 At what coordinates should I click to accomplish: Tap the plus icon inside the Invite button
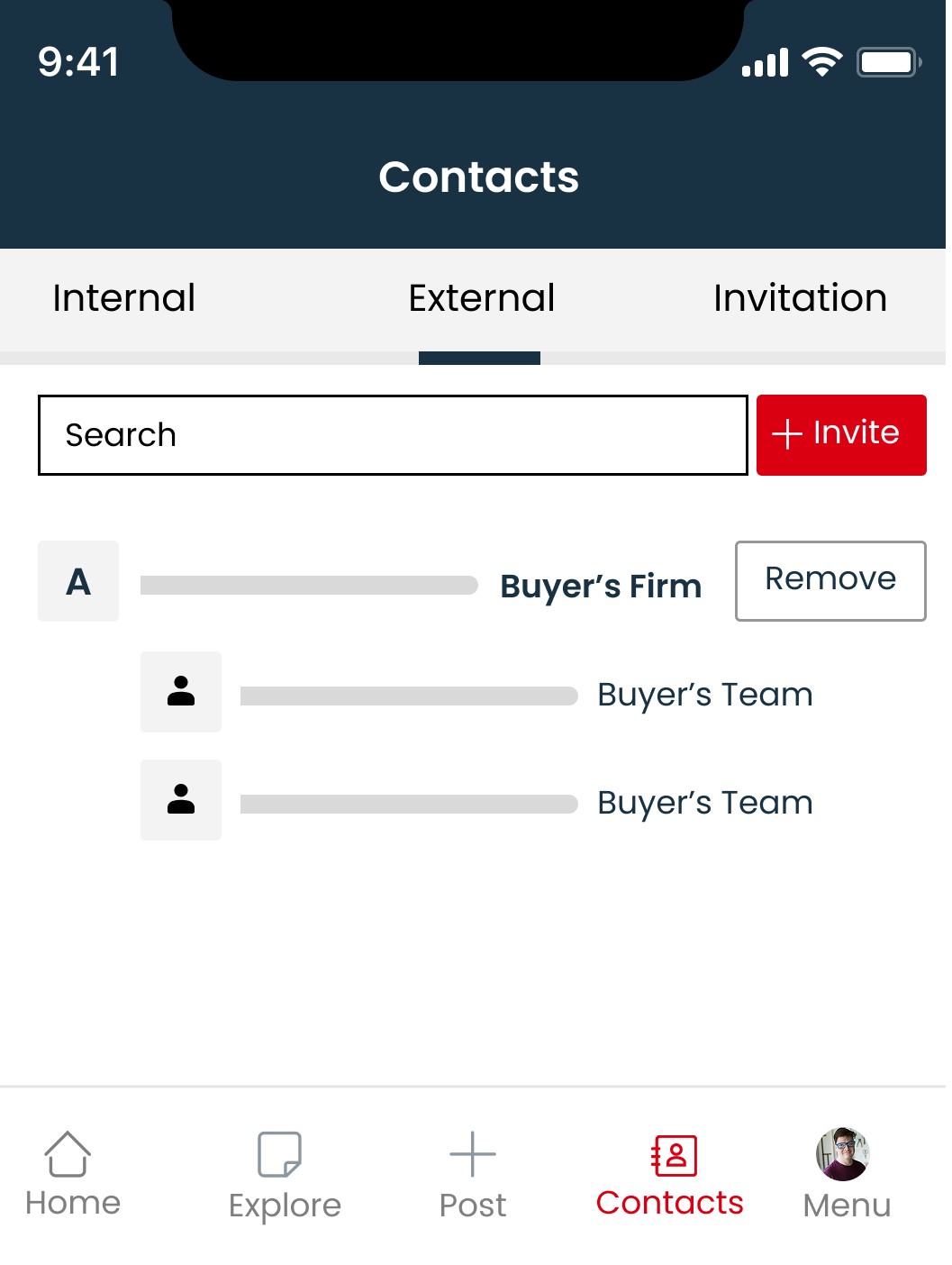(787, 434)
